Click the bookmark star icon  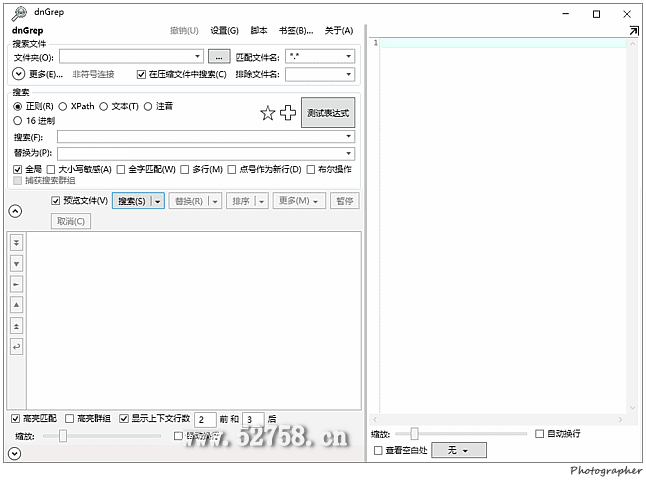(x=267, y=113)
